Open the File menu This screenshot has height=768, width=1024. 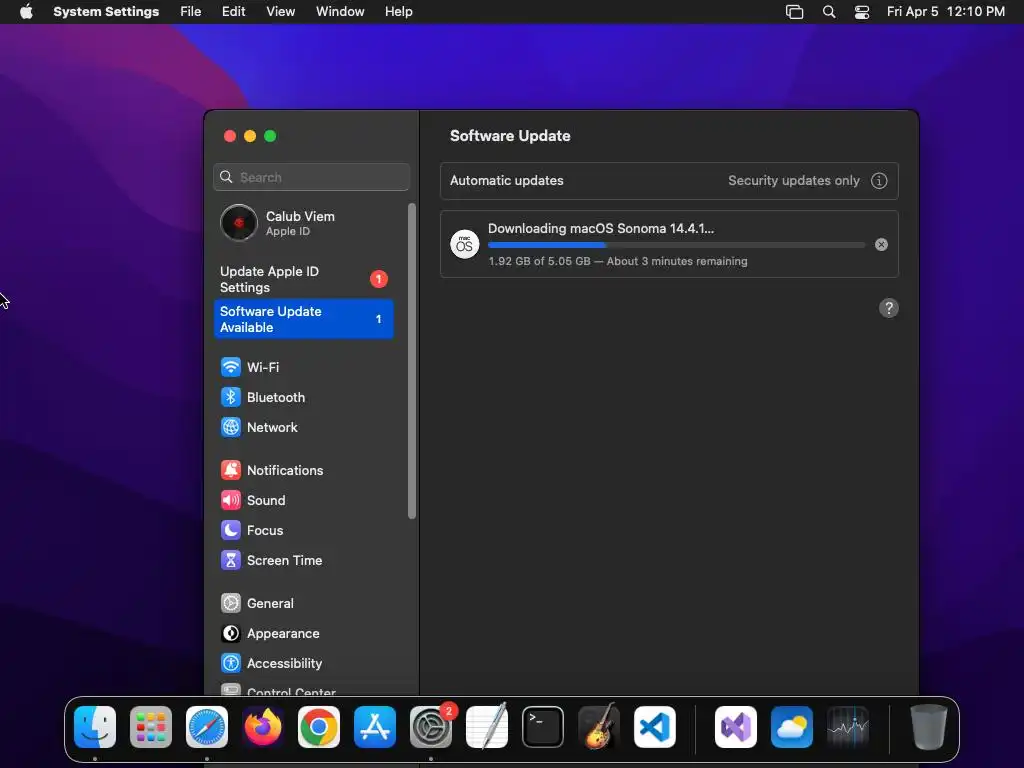click(x=191, y=12)
